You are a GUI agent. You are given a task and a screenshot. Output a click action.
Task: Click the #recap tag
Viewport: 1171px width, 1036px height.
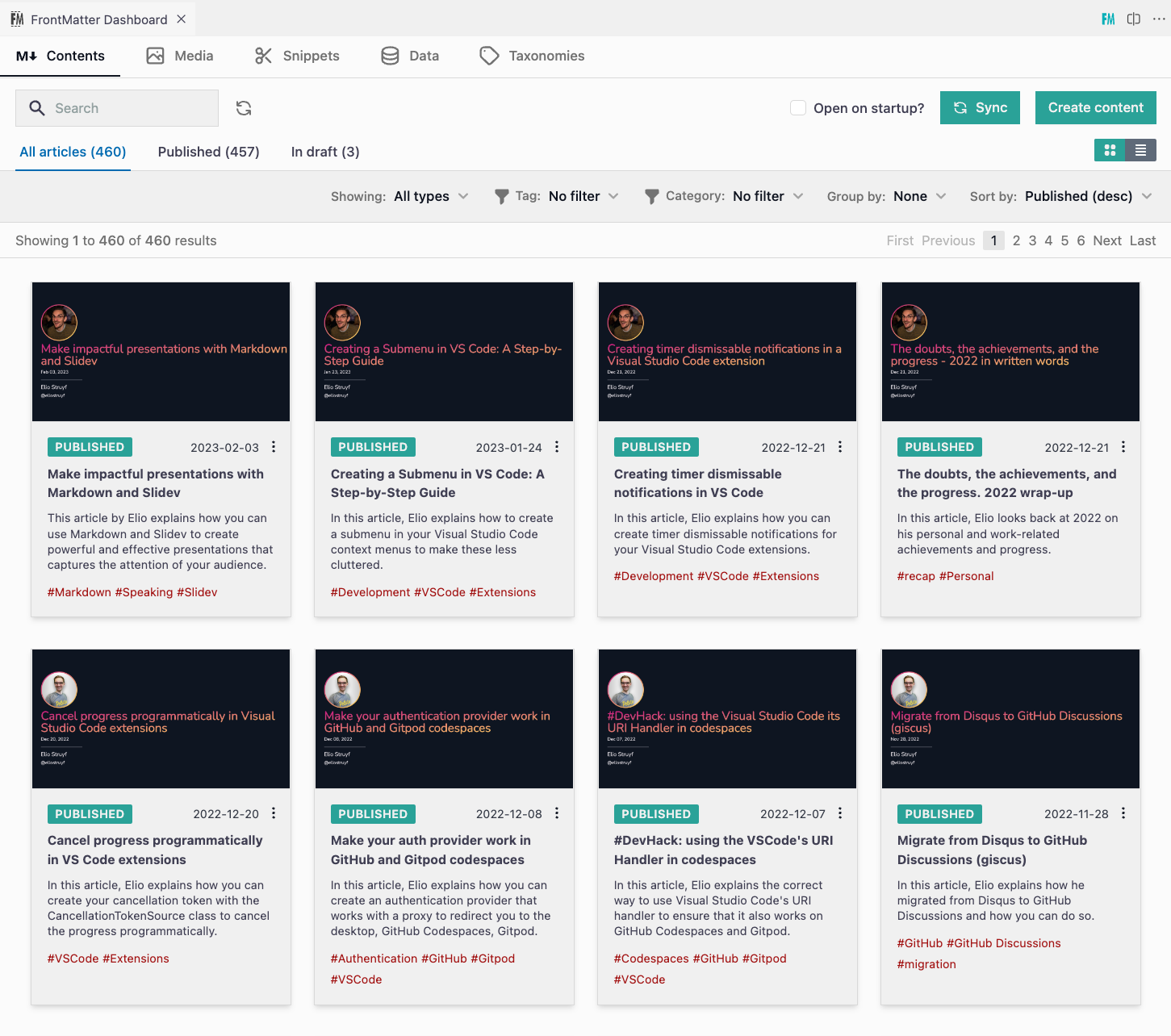tap(916, 576)
